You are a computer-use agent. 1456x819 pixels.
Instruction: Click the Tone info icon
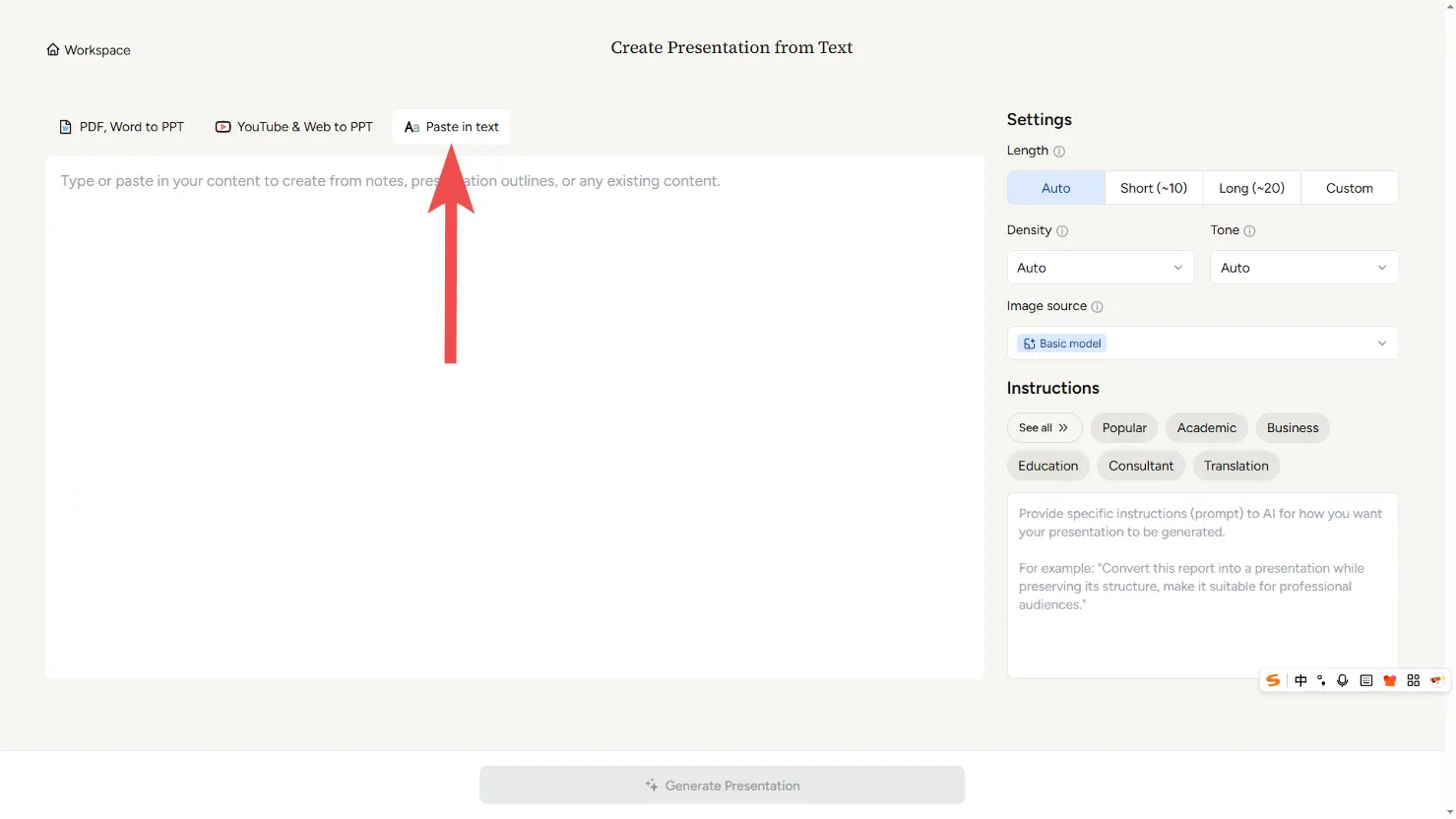pyautogui.click(x=1249, y=231)
